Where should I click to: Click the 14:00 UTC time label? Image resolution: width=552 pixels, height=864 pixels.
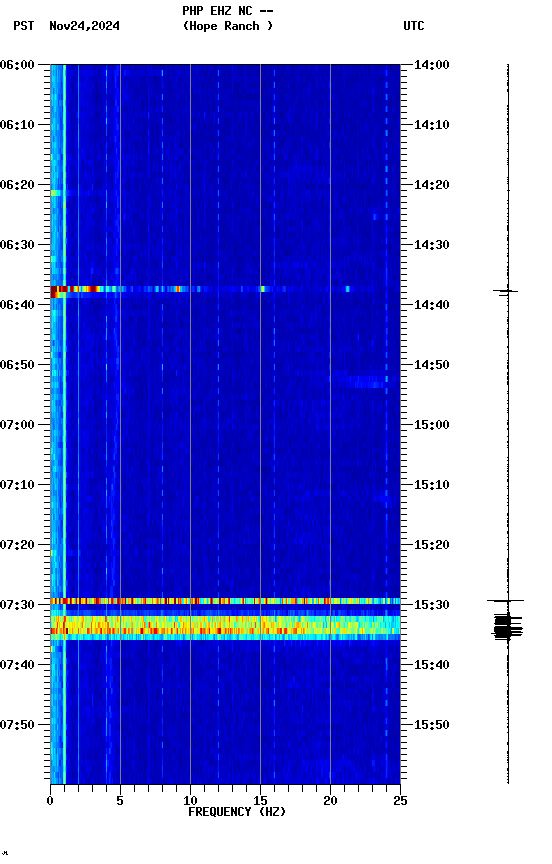coord(432,65)
